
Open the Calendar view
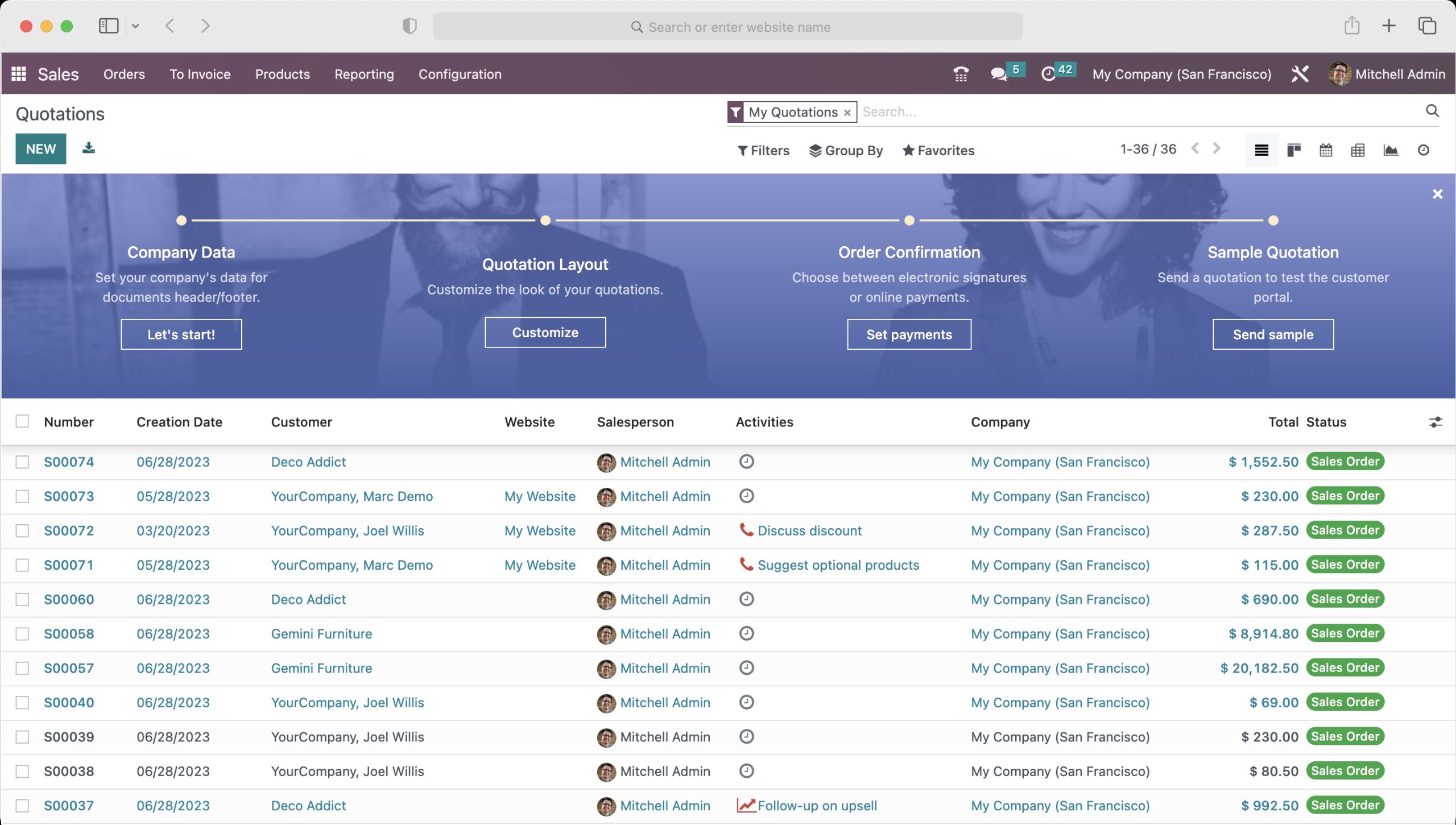1326,150
